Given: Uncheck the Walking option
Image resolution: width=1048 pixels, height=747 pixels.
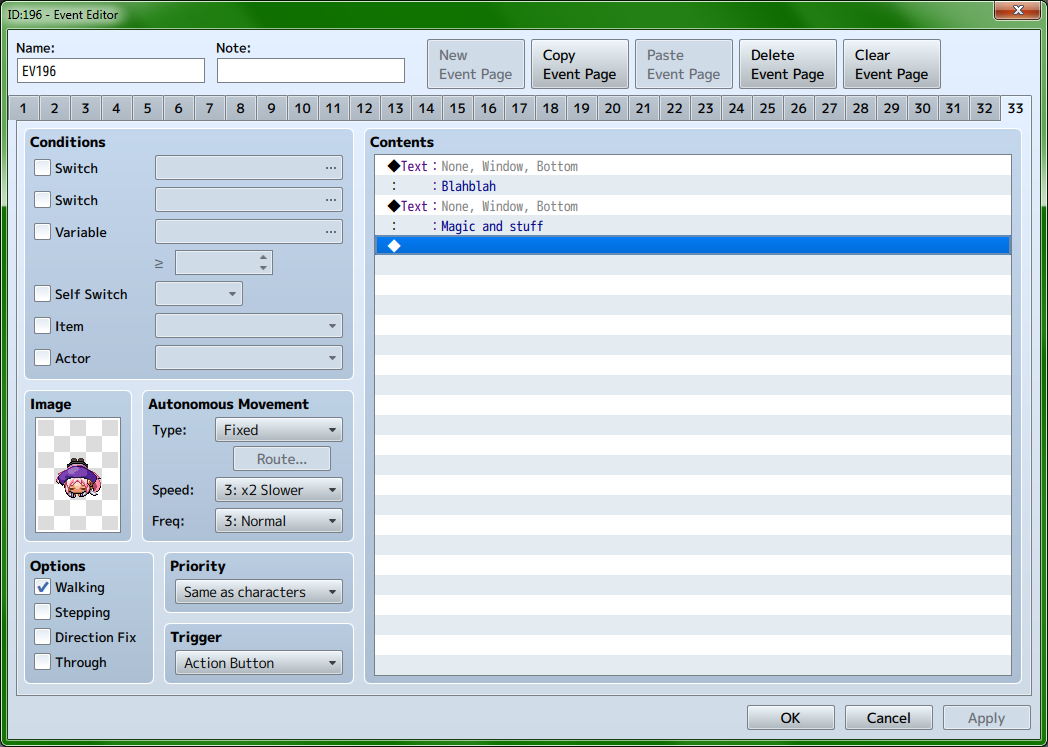Looking at the screenshot, I should click(42, 587).
